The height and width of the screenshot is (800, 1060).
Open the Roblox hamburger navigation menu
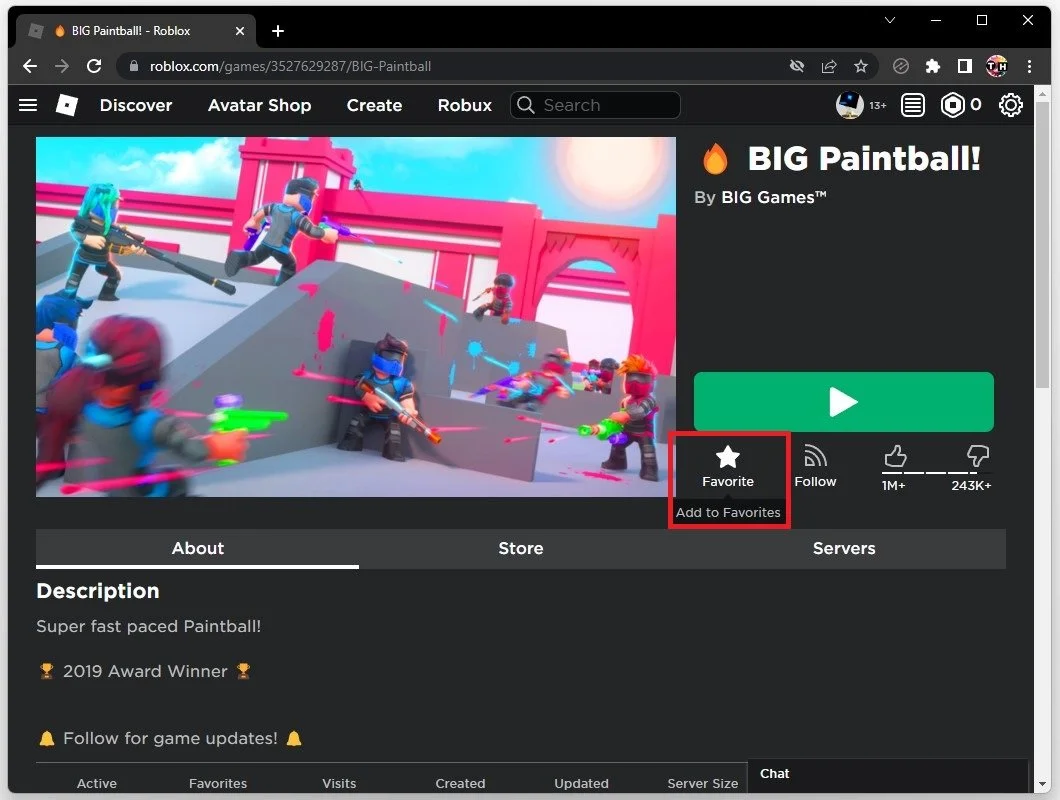(x=28, y=105)
